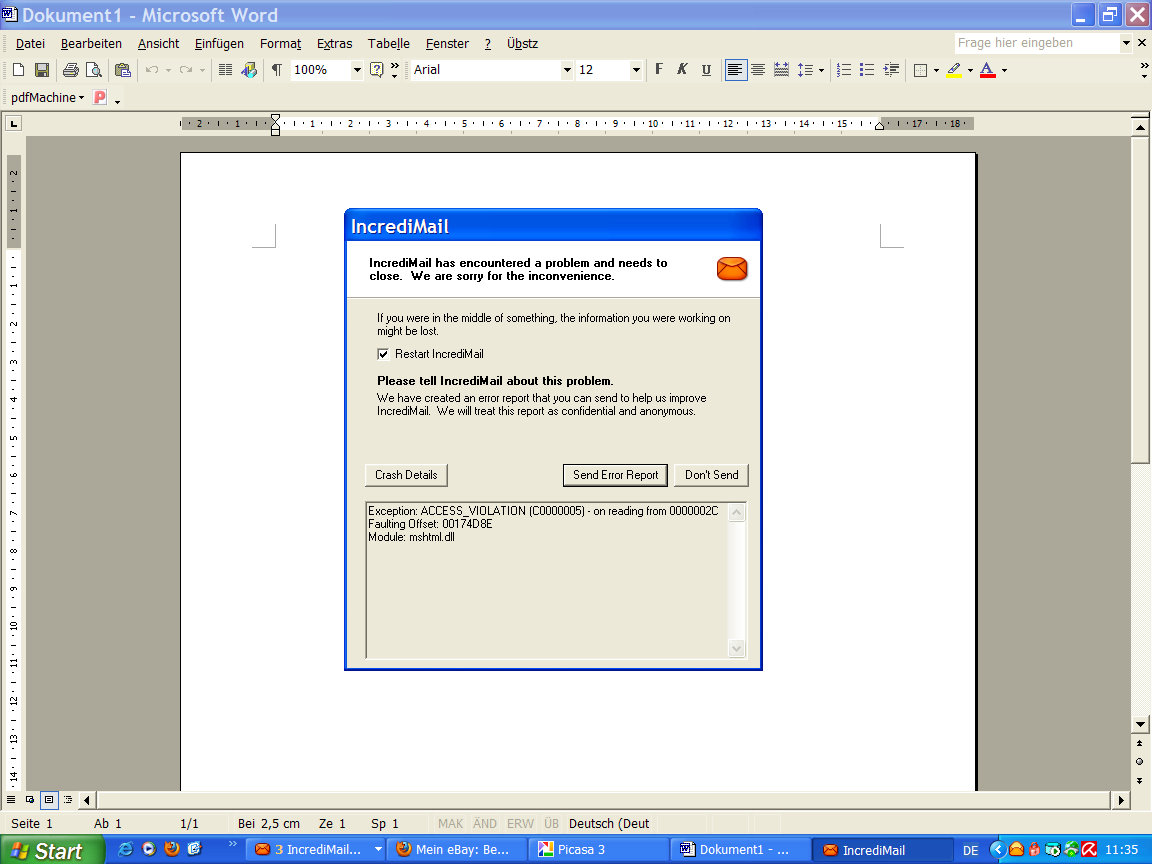Viewport: 1152px width, 864px height.
Task: Paste clipboard contents via the toolbar icon
Action: point(123,70)
